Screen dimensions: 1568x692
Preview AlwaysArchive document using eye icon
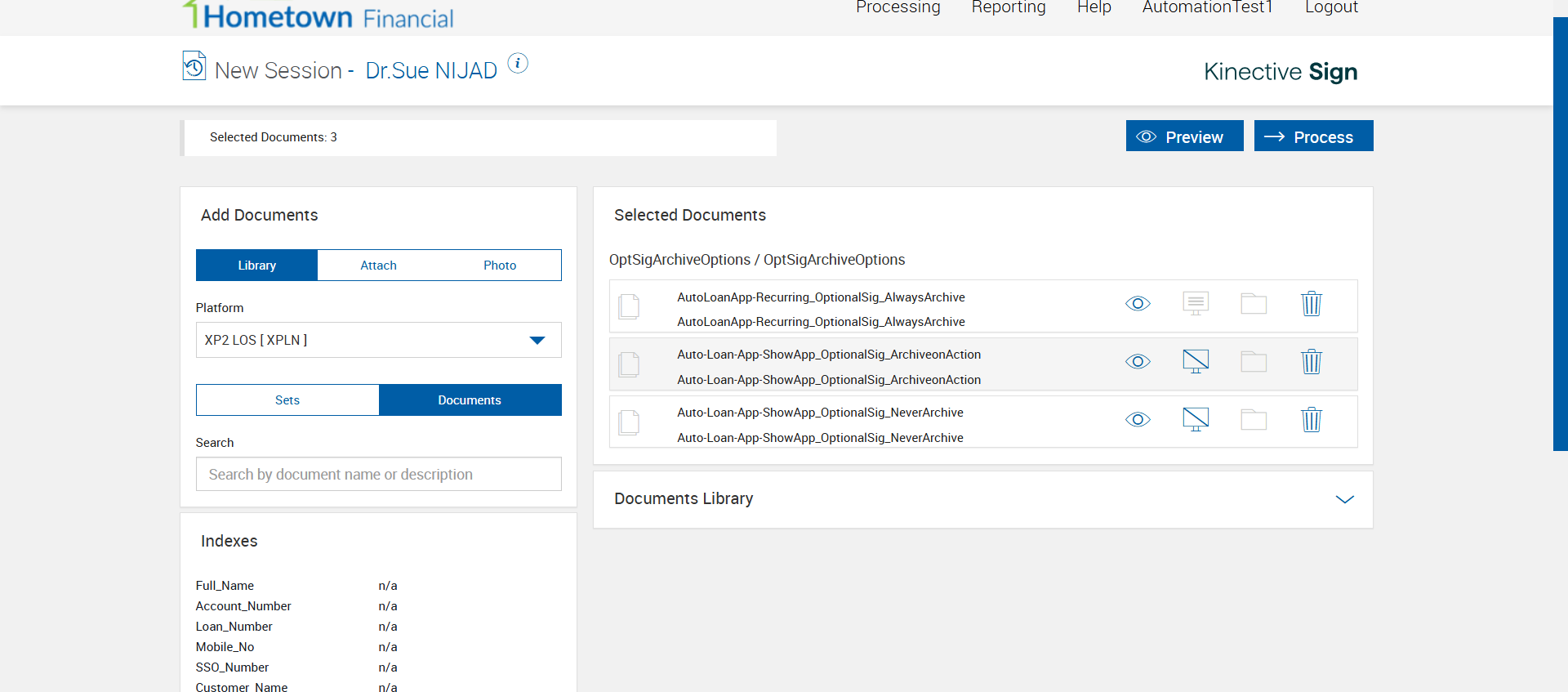(1138, 304)
